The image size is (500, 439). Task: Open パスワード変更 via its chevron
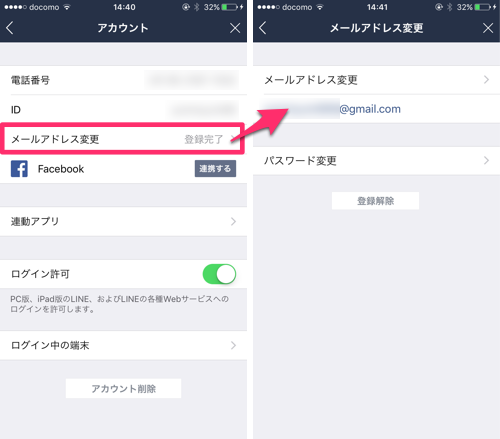pyautogui.click(x=486, y=161)
